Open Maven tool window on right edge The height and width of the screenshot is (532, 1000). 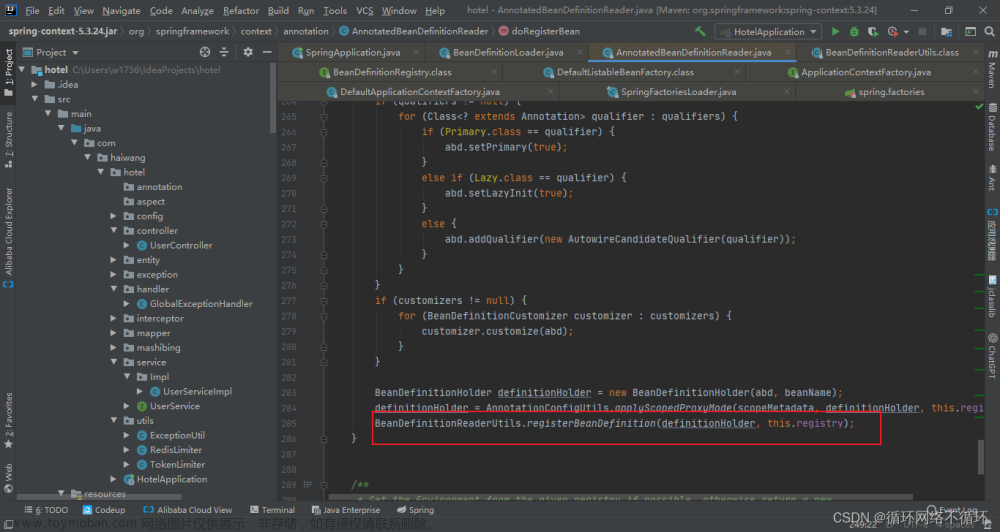point(992,69)
